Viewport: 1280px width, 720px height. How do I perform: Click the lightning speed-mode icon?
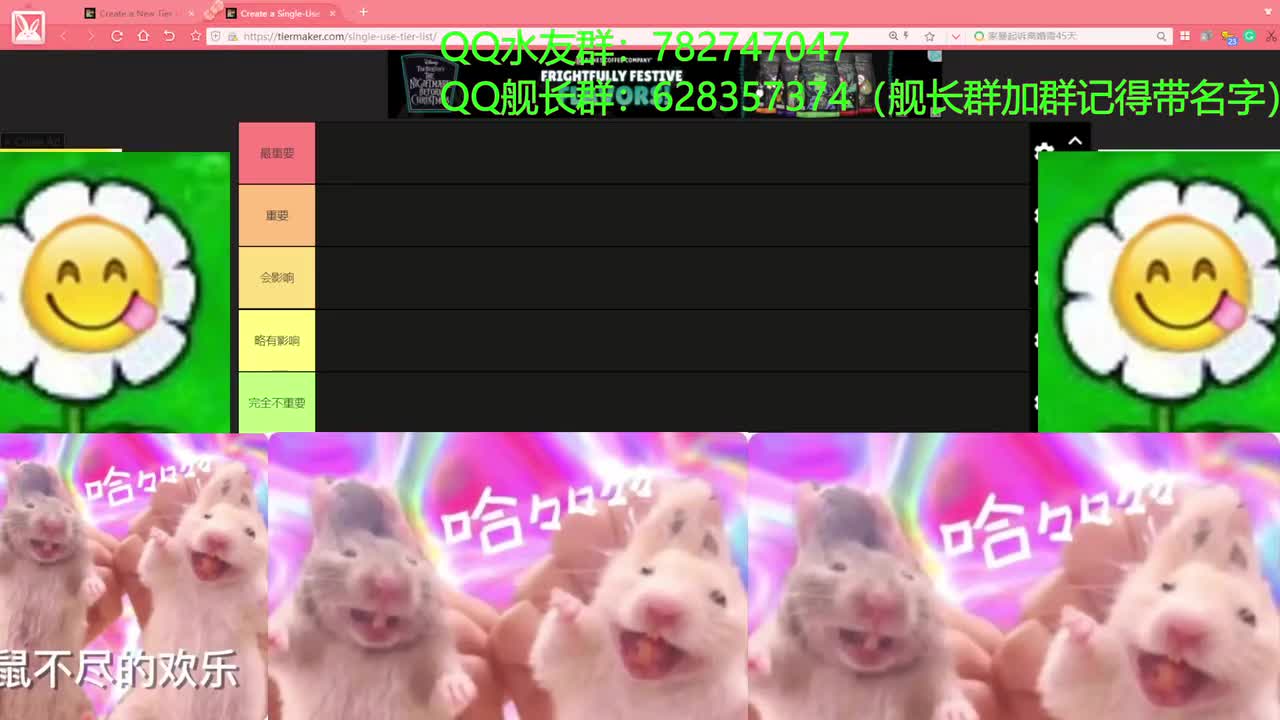click(x=906, y=36)
